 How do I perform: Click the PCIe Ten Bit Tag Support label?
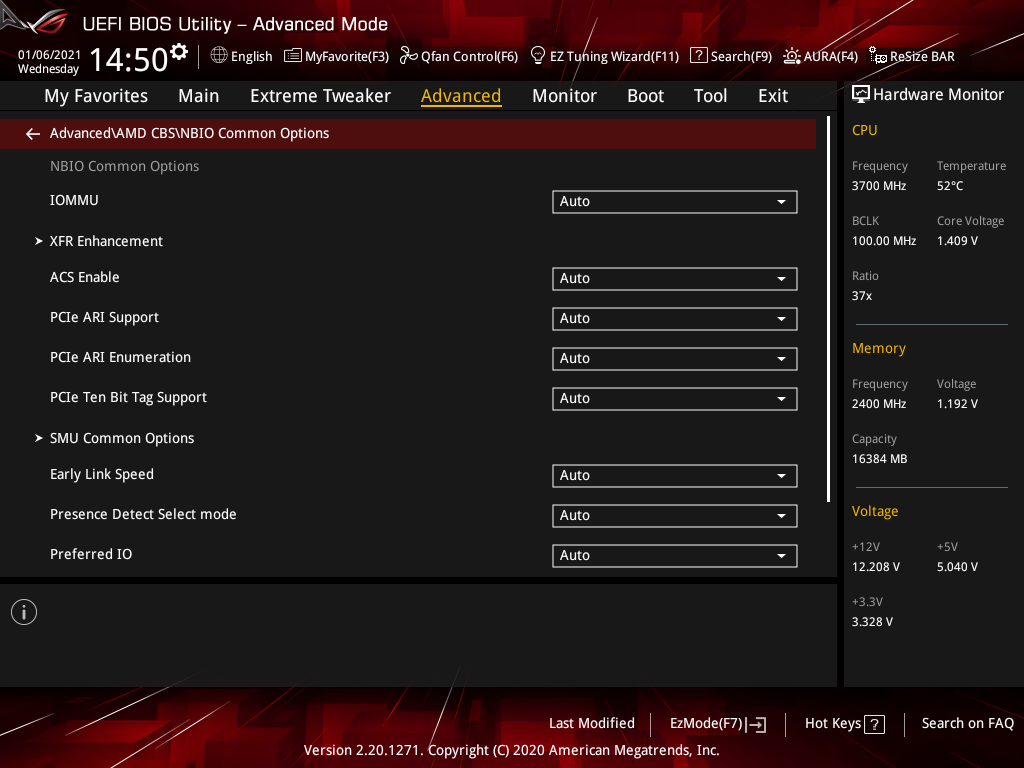tap(128, 398)
